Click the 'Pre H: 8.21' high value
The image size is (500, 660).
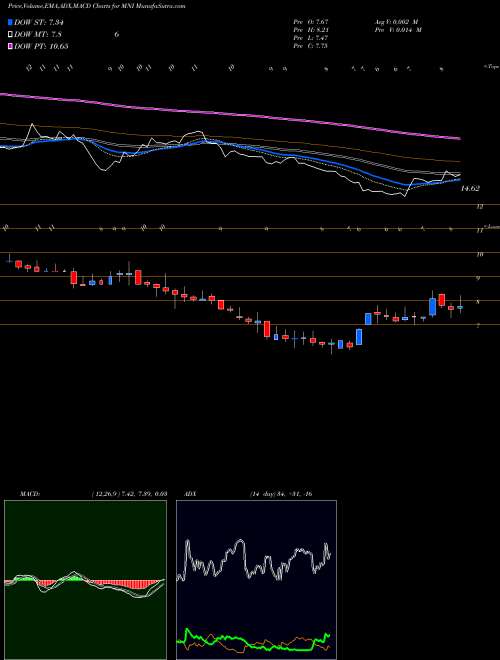point(311,30)
